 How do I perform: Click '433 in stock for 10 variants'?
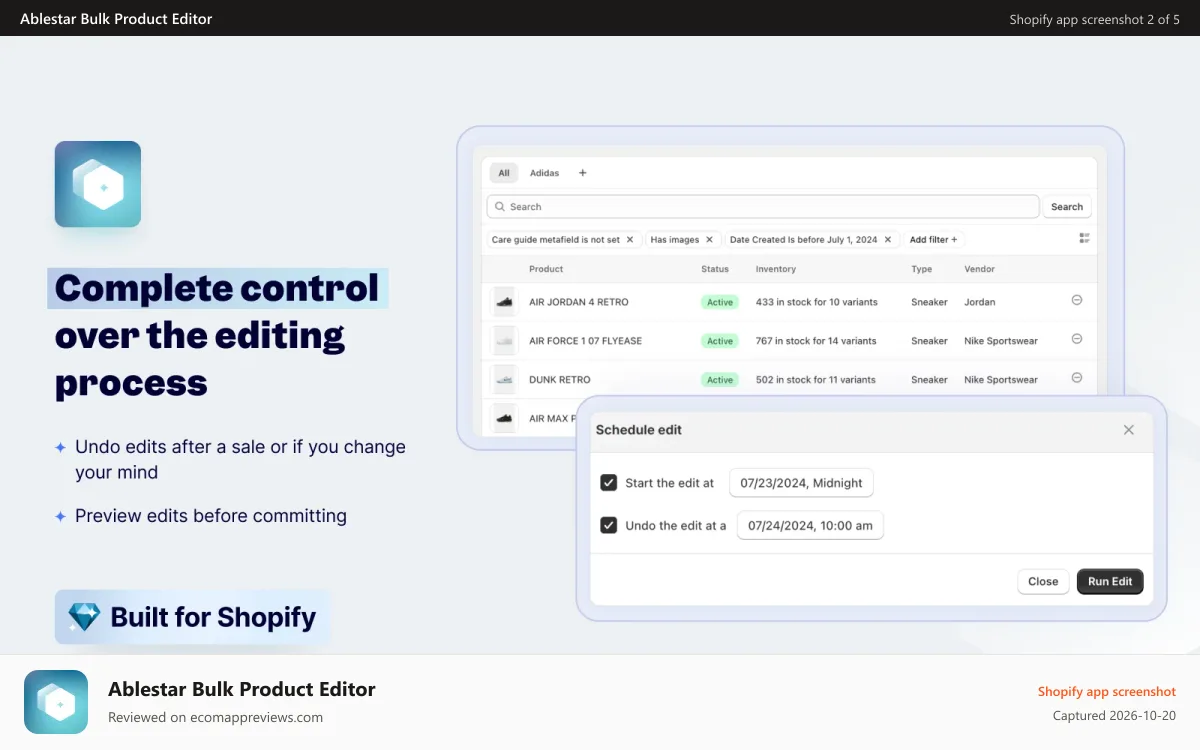[816, 302]
